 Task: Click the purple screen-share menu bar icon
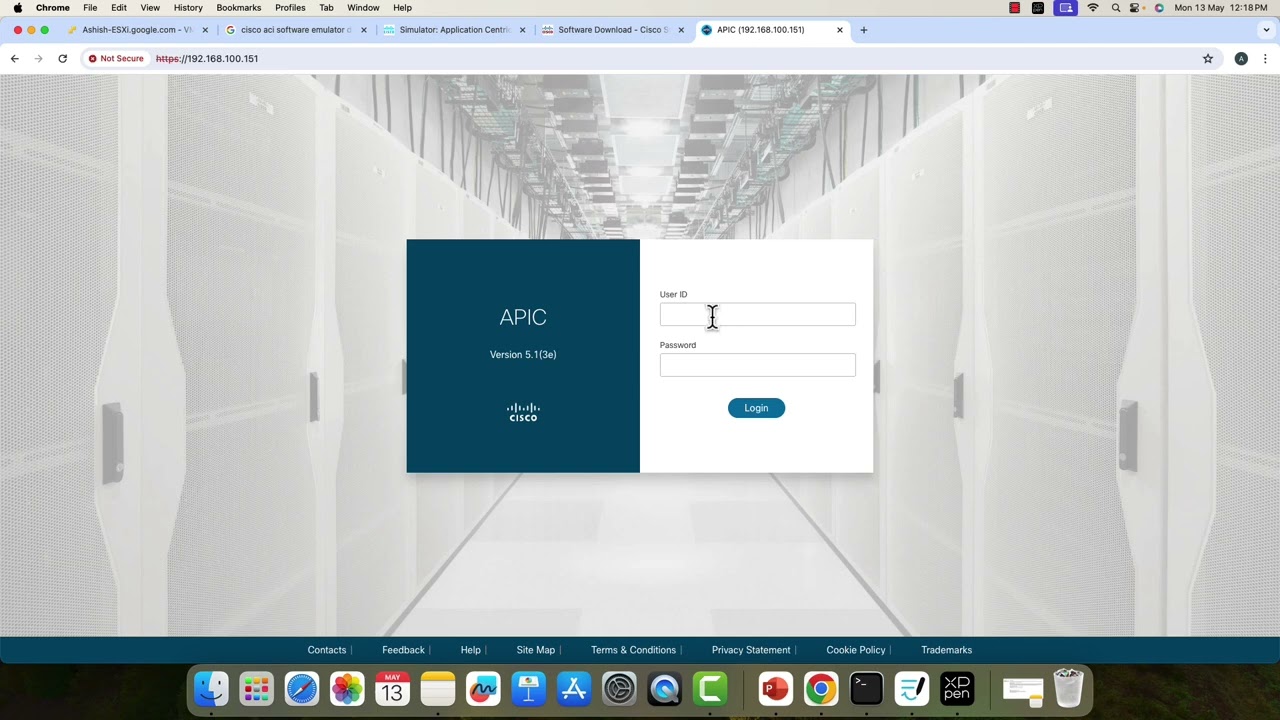point(1066,8)
